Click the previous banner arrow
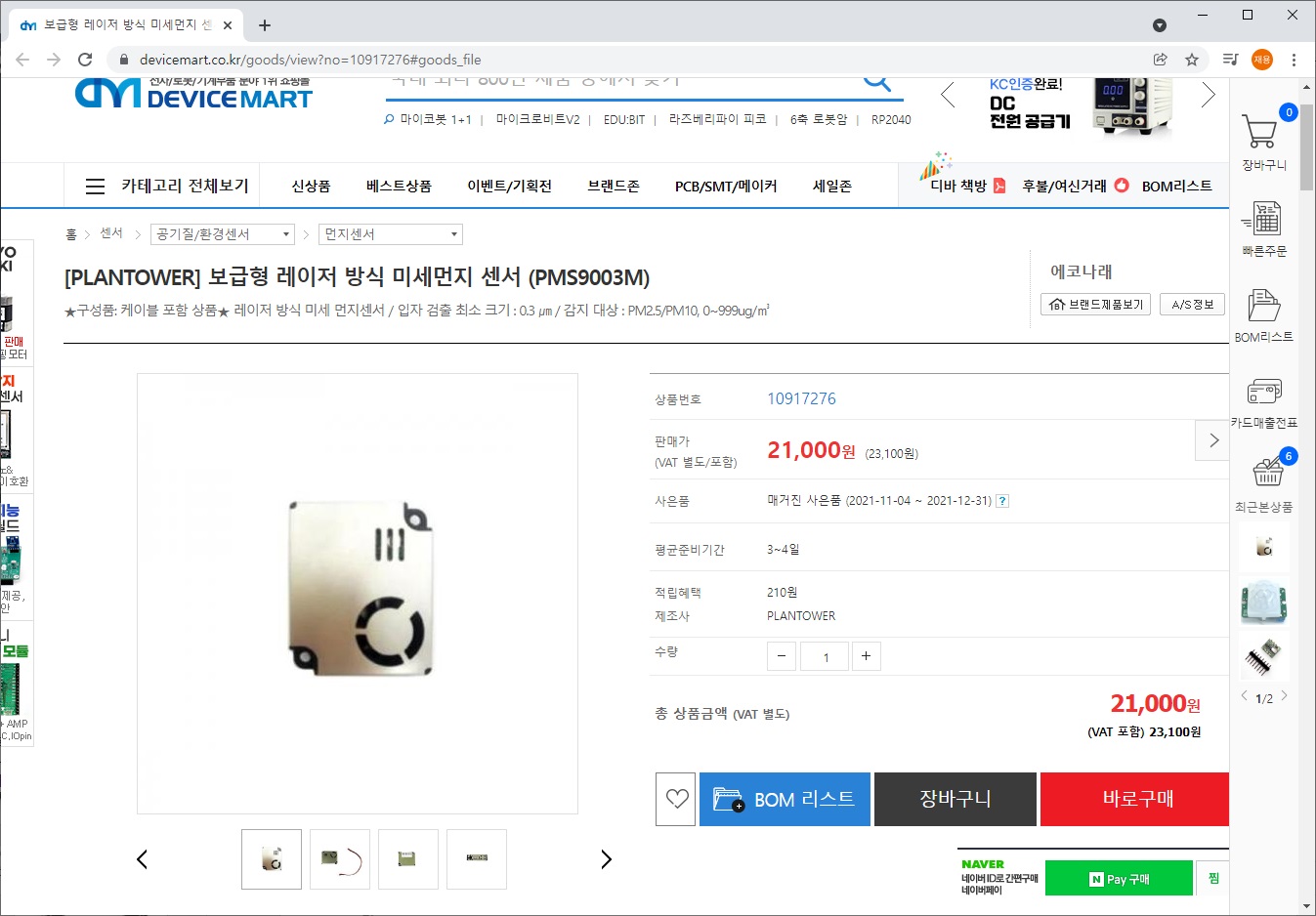The height and width of the screenshot is (916, 1316). [x=947, y=95]
